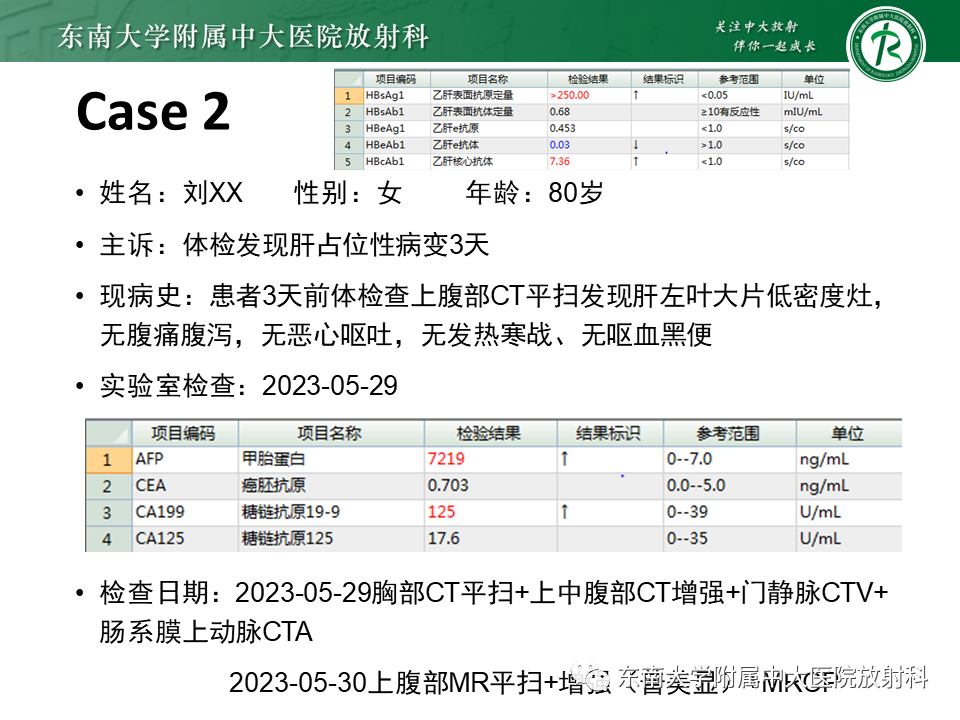Click the blue HBeAb1 result 0.03
The image size is (960, 720).
pyautogui.click(x=560, y=145)
